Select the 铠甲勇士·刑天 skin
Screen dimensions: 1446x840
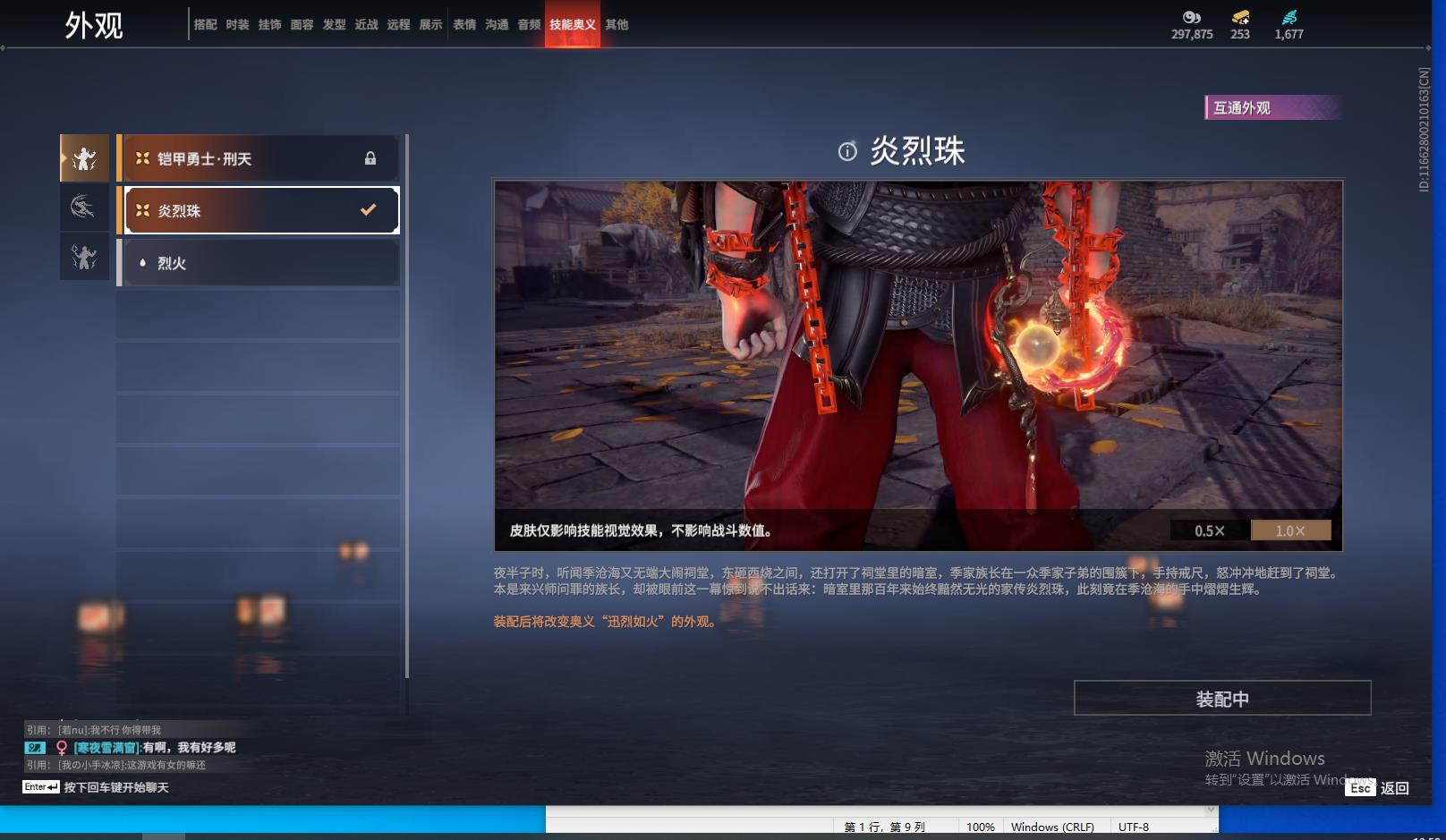coord(259,158)
